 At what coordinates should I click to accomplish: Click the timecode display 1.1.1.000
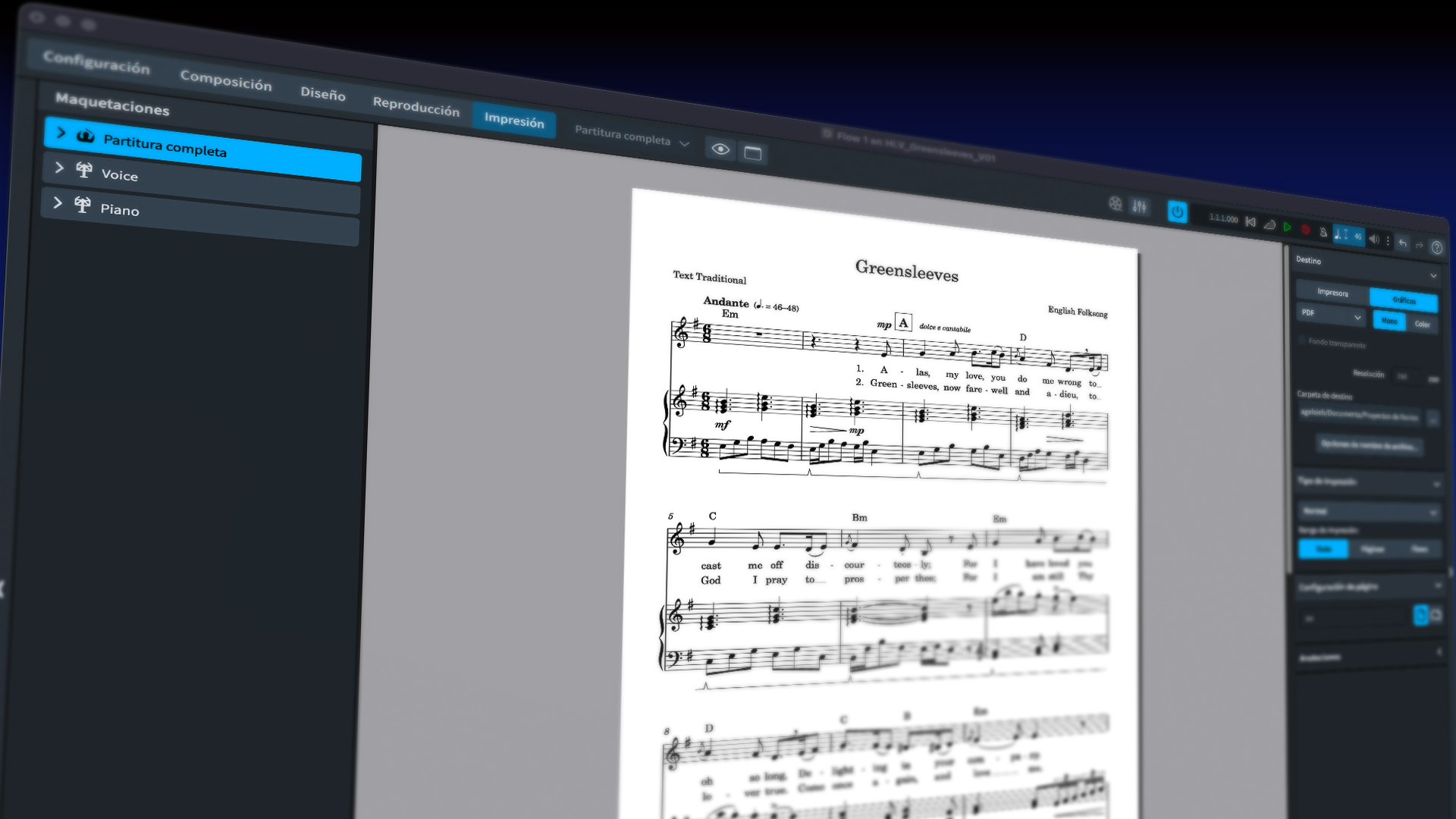click(1222, 218)
